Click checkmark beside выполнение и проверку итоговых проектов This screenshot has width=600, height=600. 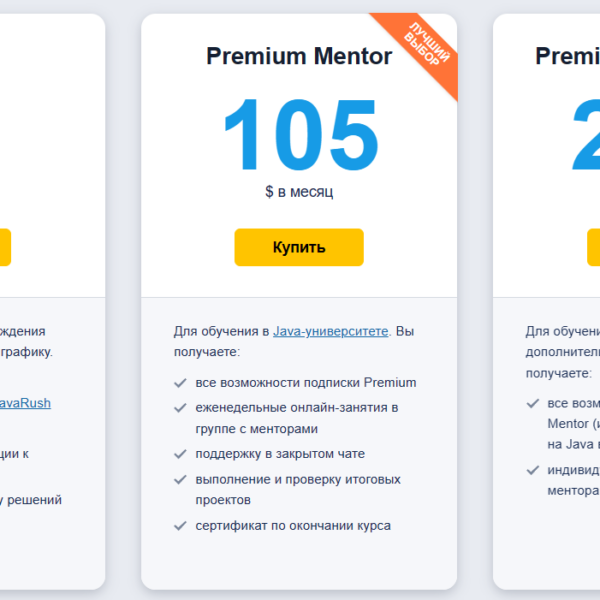click(x=180, y=480)
